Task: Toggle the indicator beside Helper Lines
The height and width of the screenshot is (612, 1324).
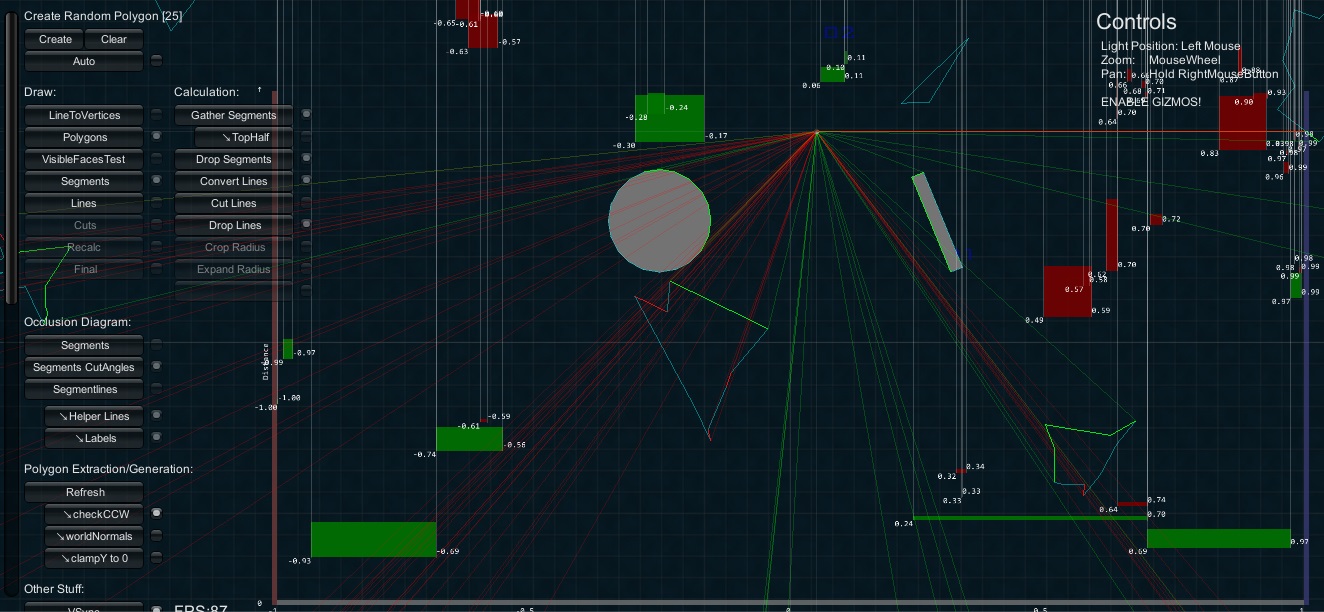Action: pos(156,416)
